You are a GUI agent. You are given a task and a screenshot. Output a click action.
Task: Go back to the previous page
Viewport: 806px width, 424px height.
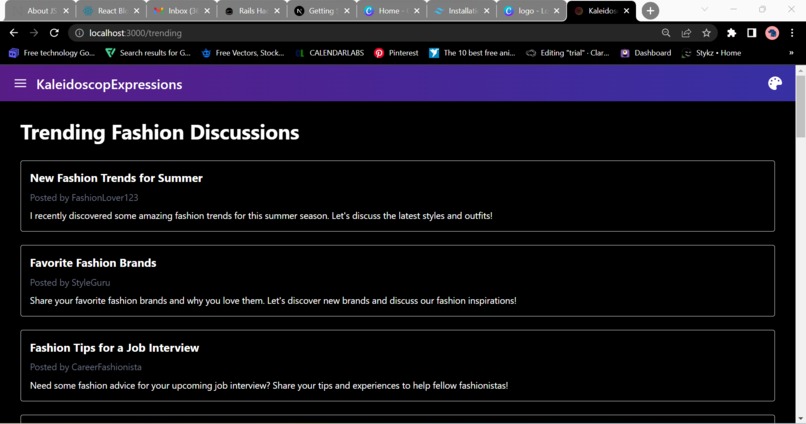pyautogui.click(x=14, y=33)
